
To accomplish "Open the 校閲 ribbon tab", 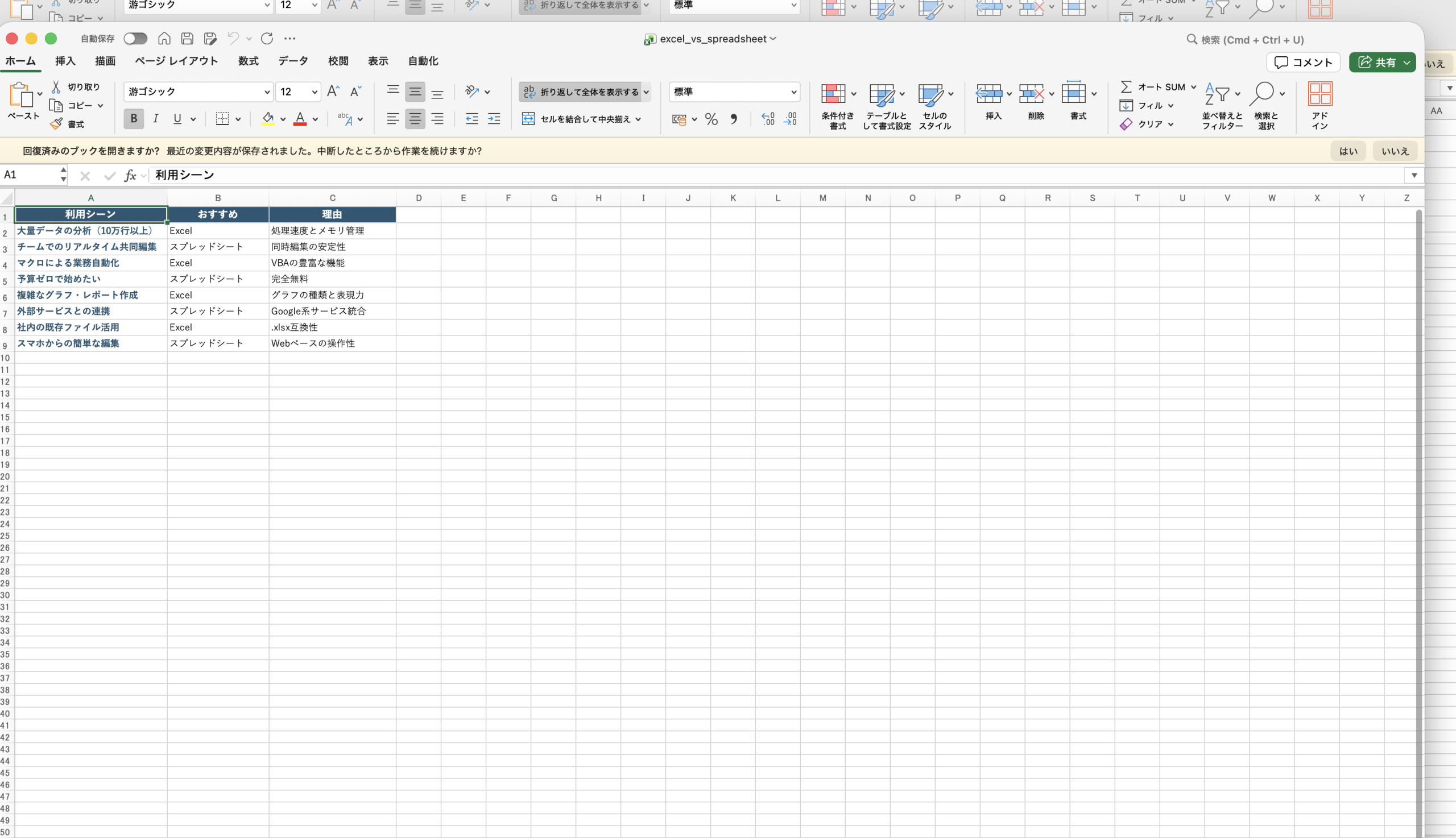I will (x=338, y=61).
